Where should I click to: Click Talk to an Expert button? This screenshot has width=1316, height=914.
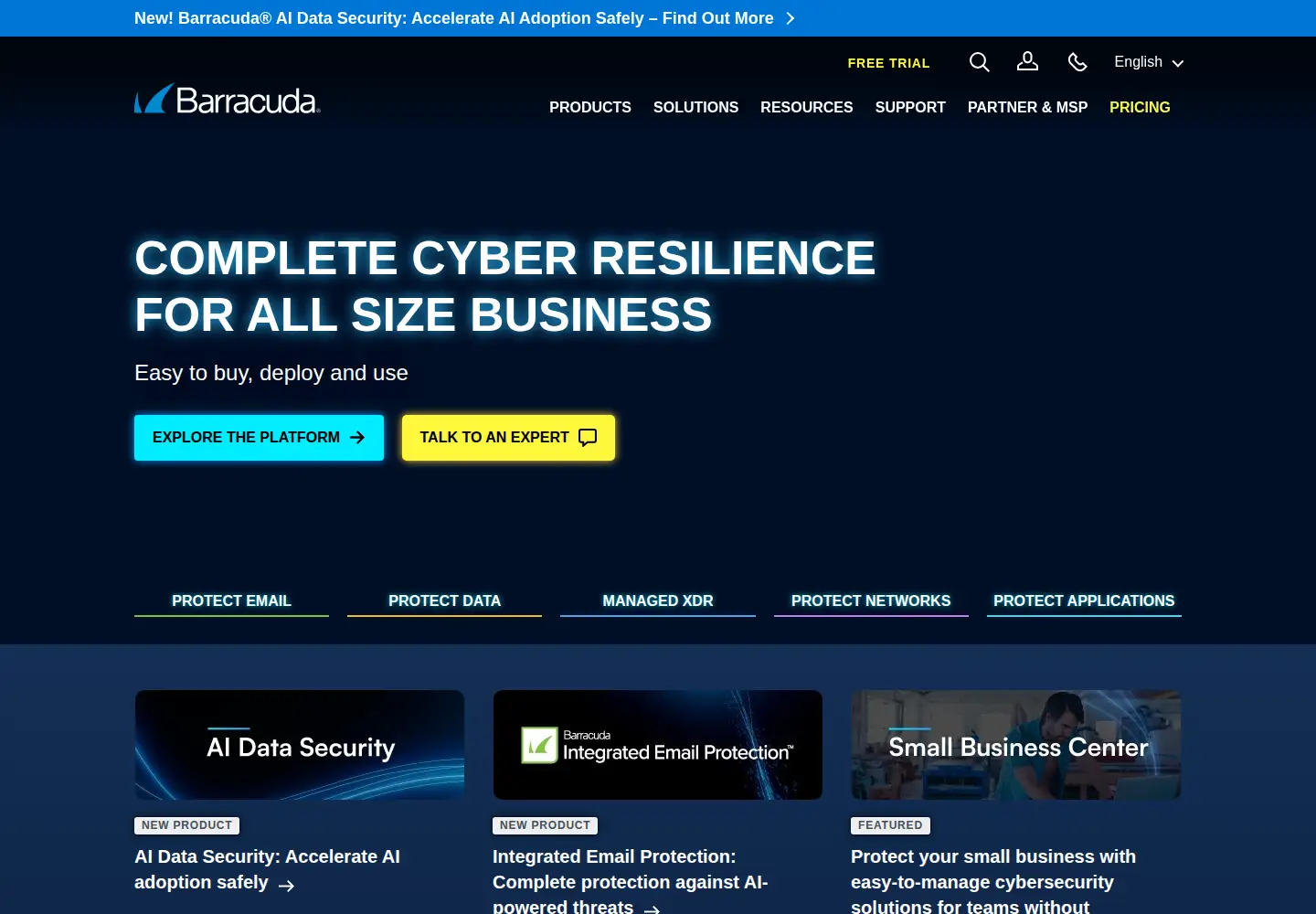coord(508,438)
